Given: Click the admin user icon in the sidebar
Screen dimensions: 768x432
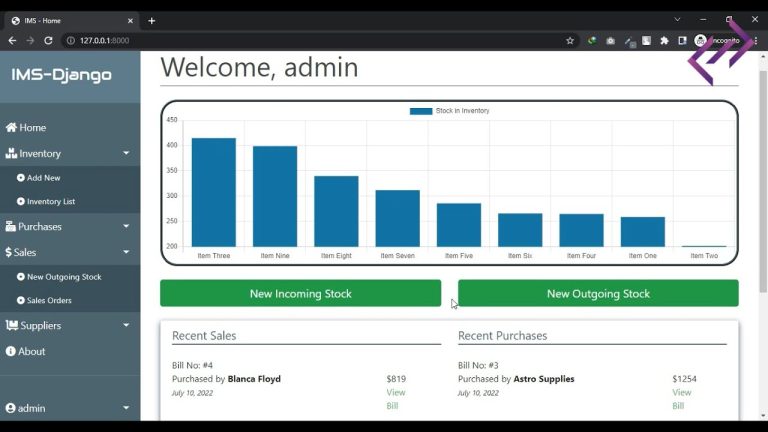Looking at the screenshot, I should [11, 409].
